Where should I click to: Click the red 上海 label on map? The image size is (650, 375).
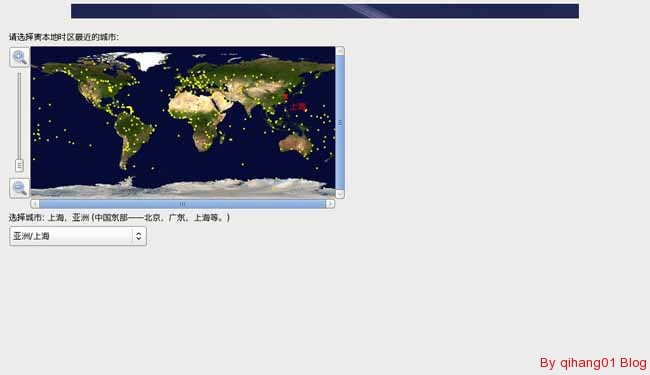[x=298, y=106]
